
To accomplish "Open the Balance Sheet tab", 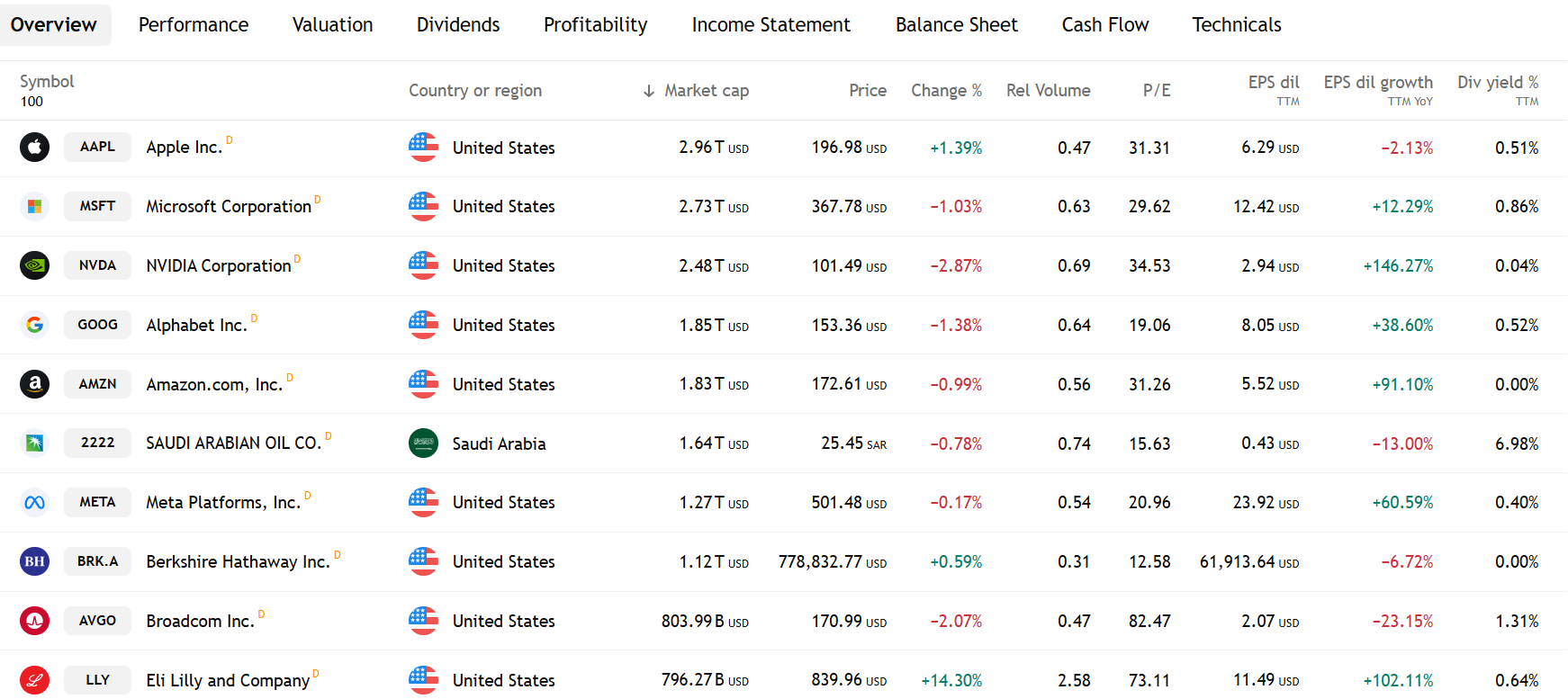I will [x=956, y=25].
